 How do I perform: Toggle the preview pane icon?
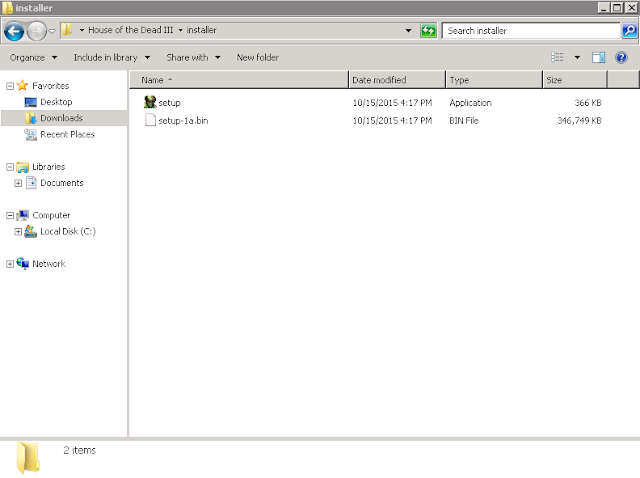[598, 58]
